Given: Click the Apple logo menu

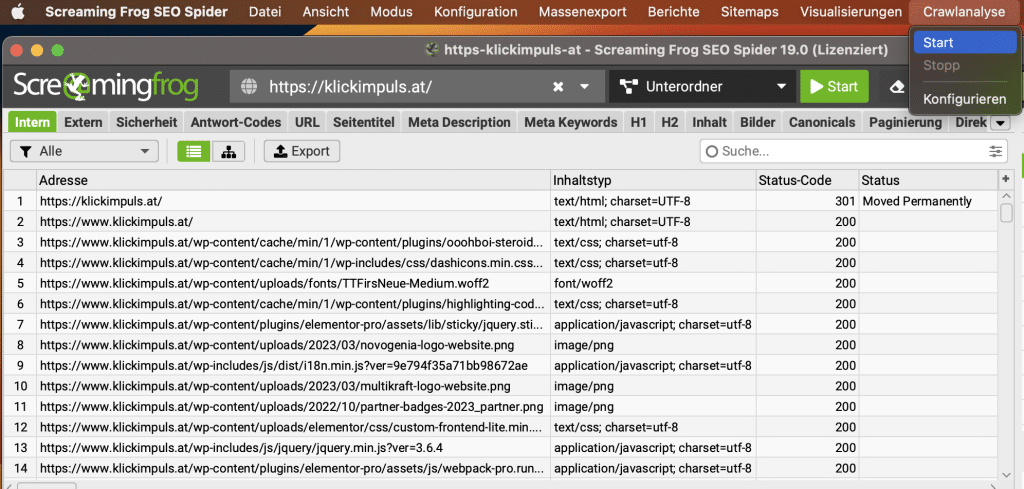Looking at the screenshot, I should point(18,12).
